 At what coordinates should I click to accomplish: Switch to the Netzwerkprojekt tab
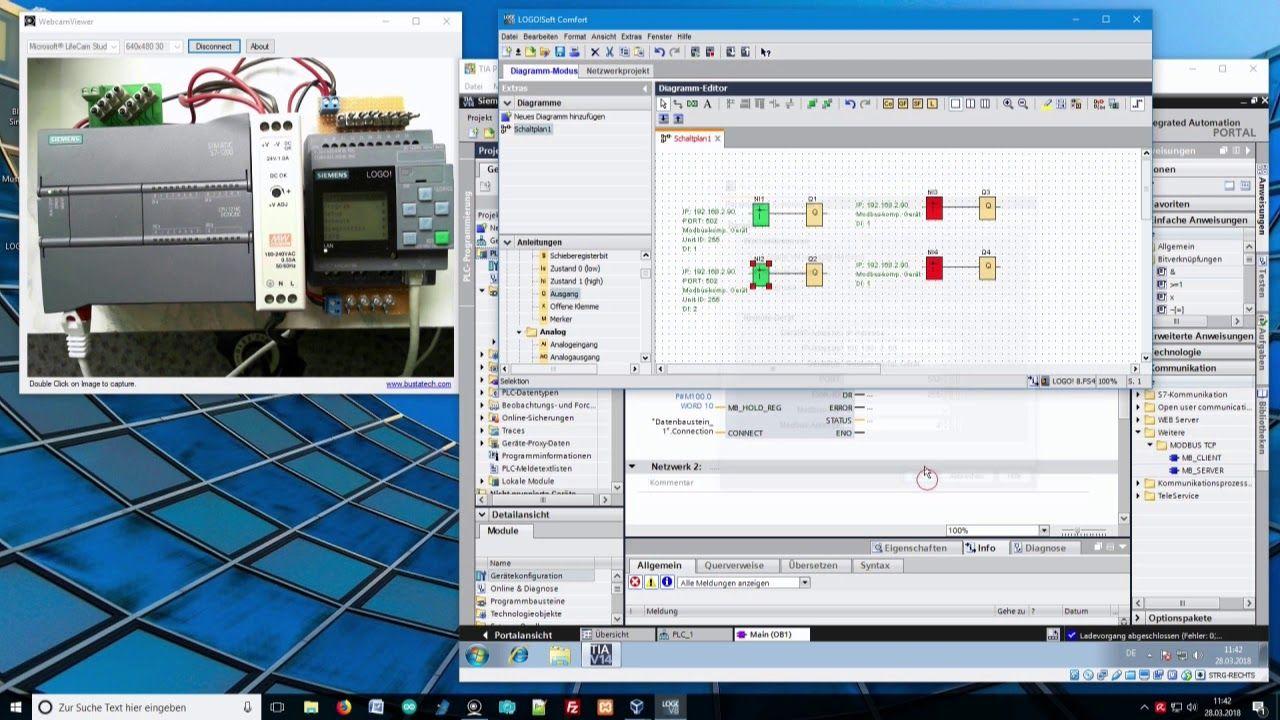[618, 71]
